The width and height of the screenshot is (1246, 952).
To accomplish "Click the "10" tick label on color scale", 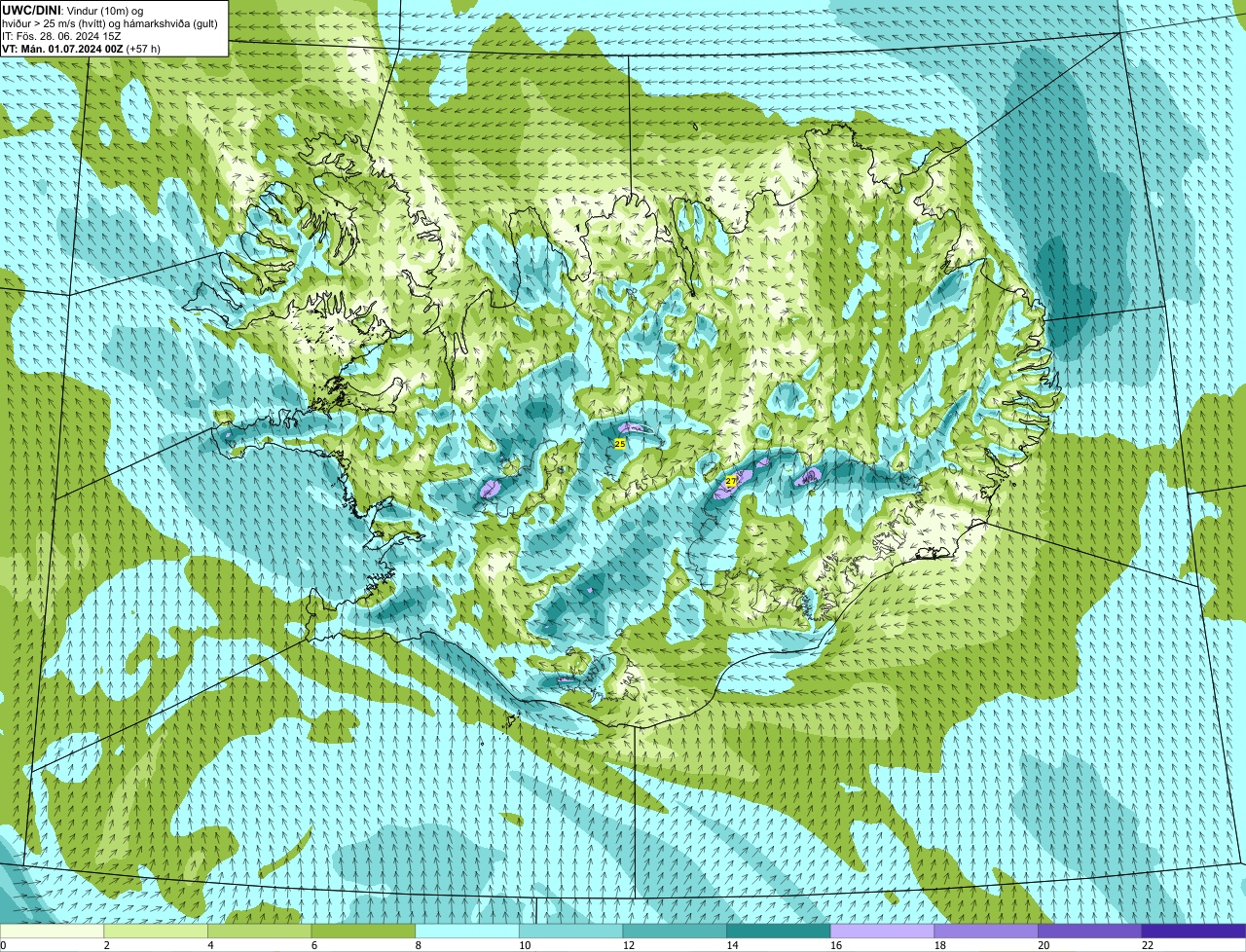I will [525, 945].
